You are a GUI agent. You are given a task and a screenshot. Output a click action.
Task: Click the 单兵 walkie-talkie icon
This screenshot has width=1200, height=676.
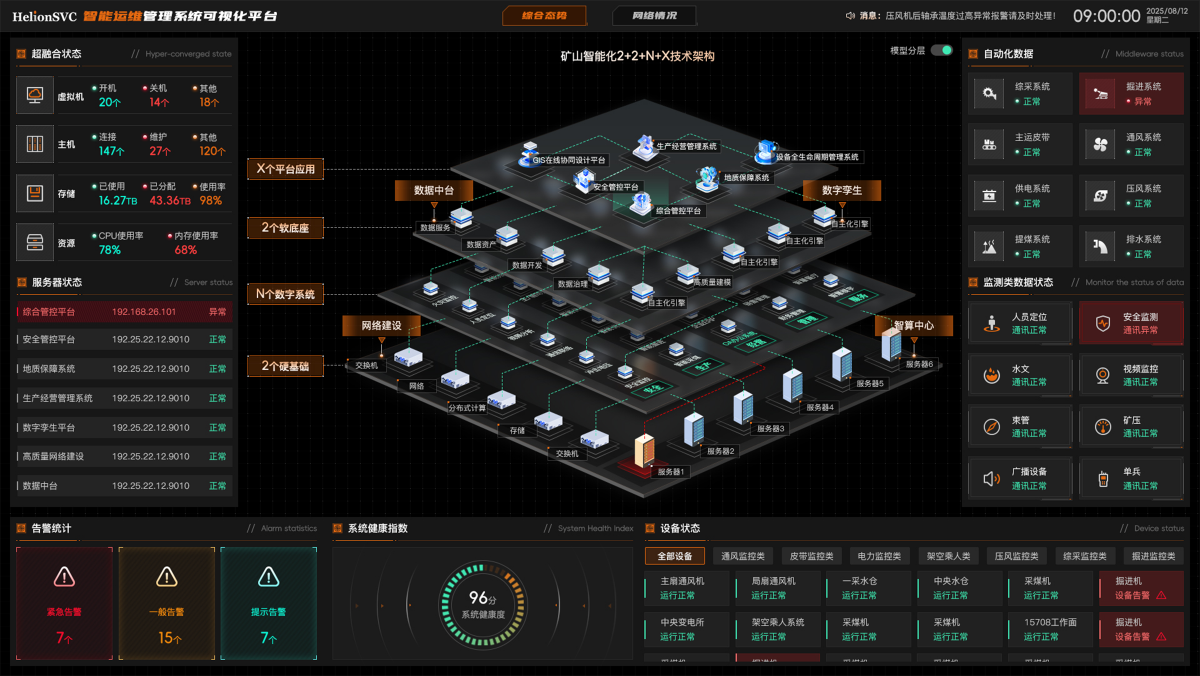1102,479
